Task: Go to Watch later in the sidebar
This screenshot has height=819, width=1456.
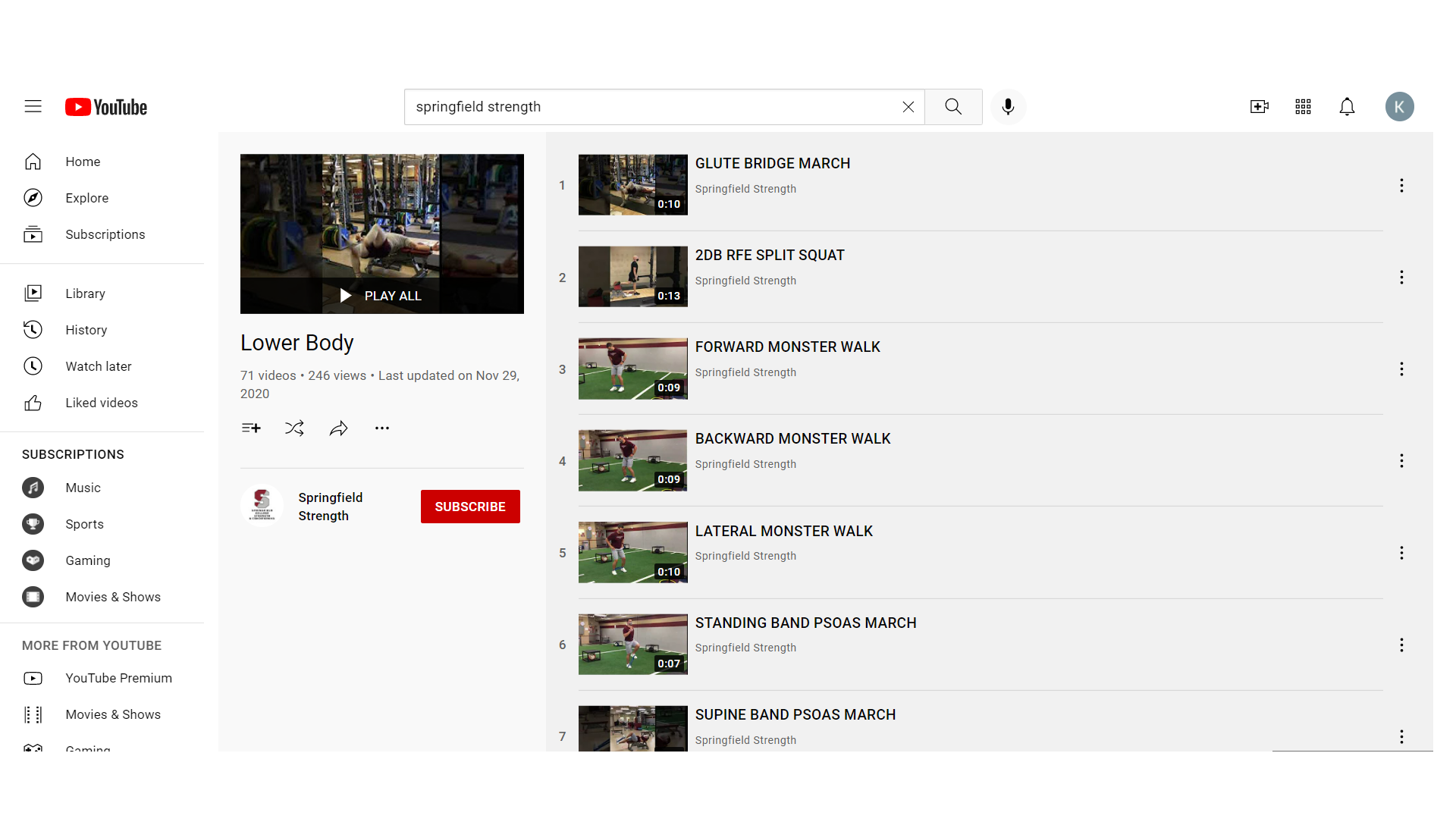Action: (x=98, y=366)
